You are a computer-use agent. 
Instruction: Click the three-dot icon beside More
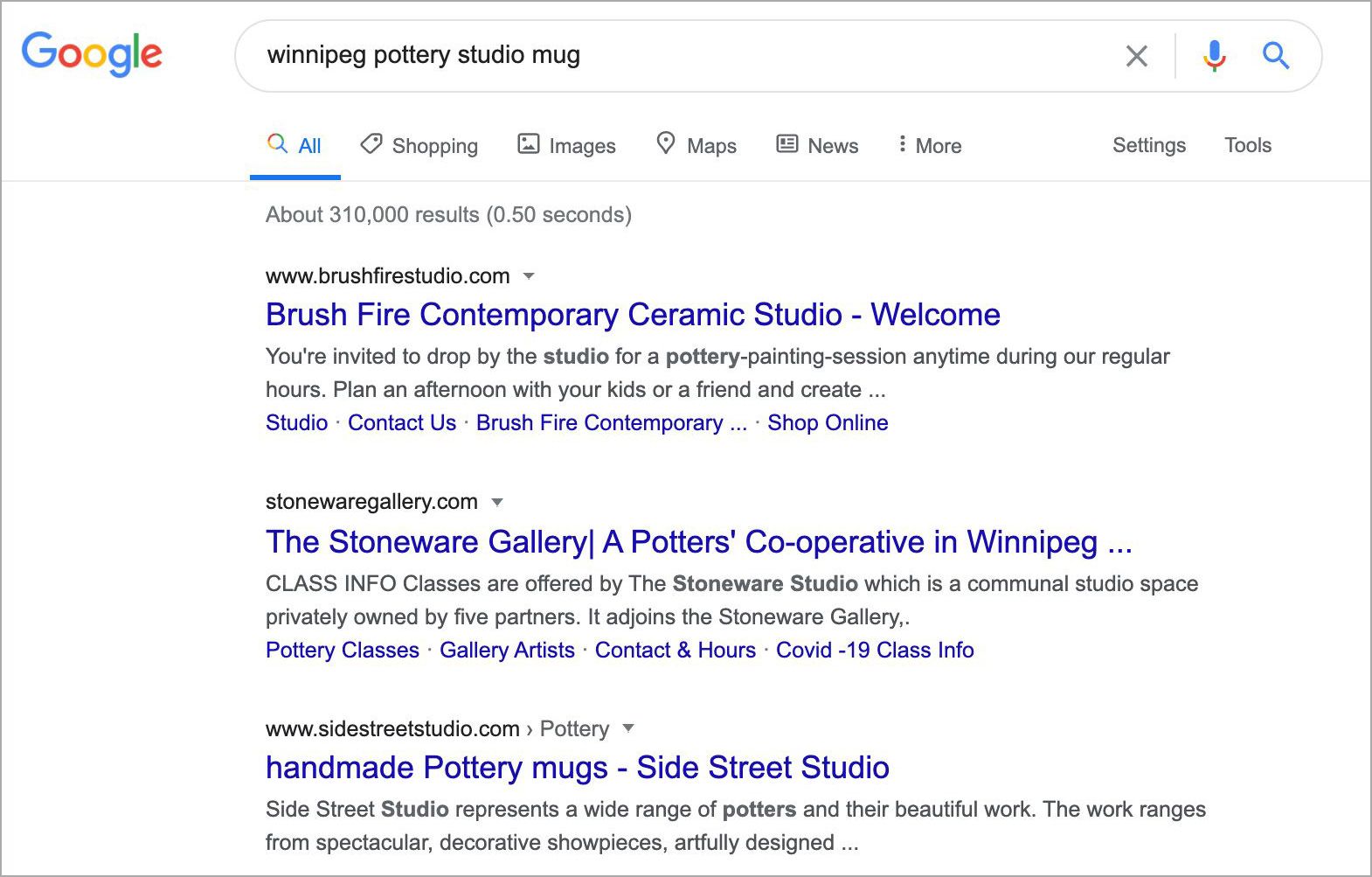point(902,144)
